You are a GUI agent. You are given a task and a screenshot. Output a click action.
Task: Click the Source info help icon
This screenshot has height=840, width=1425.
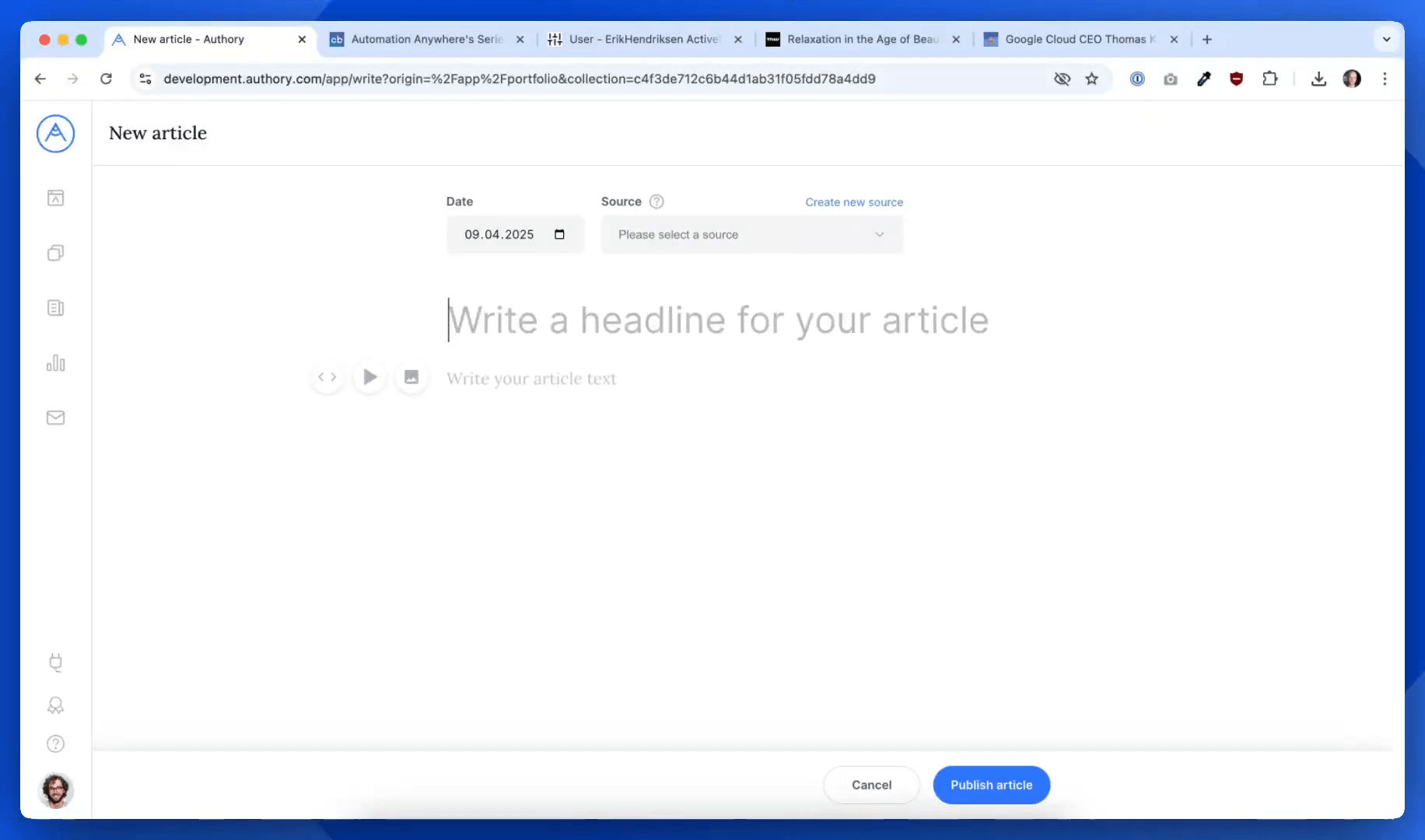(x=656, y=201)
